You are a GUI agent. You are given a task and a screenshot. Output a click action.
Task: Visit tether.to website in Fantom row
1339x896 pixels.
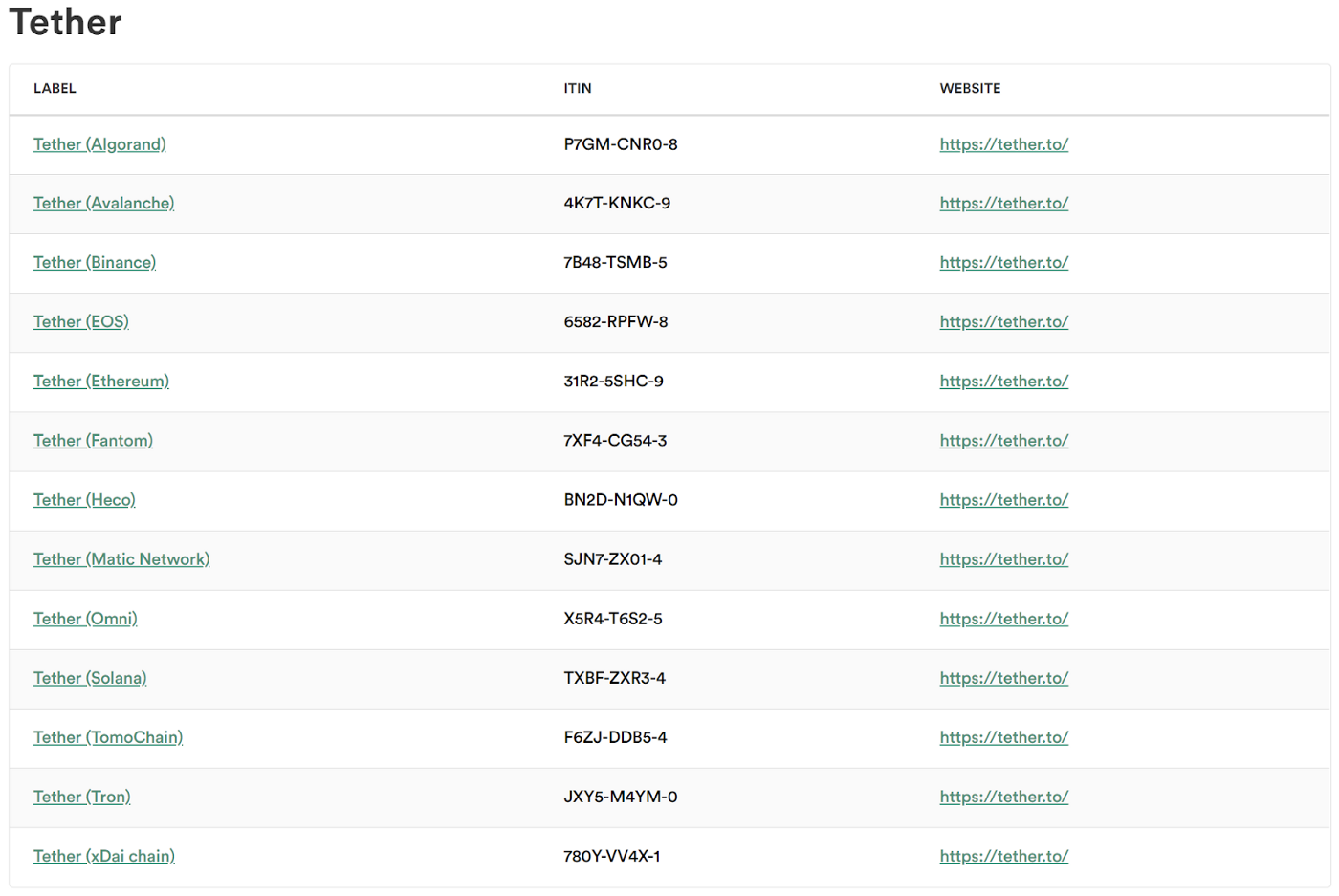(1004, 441)
